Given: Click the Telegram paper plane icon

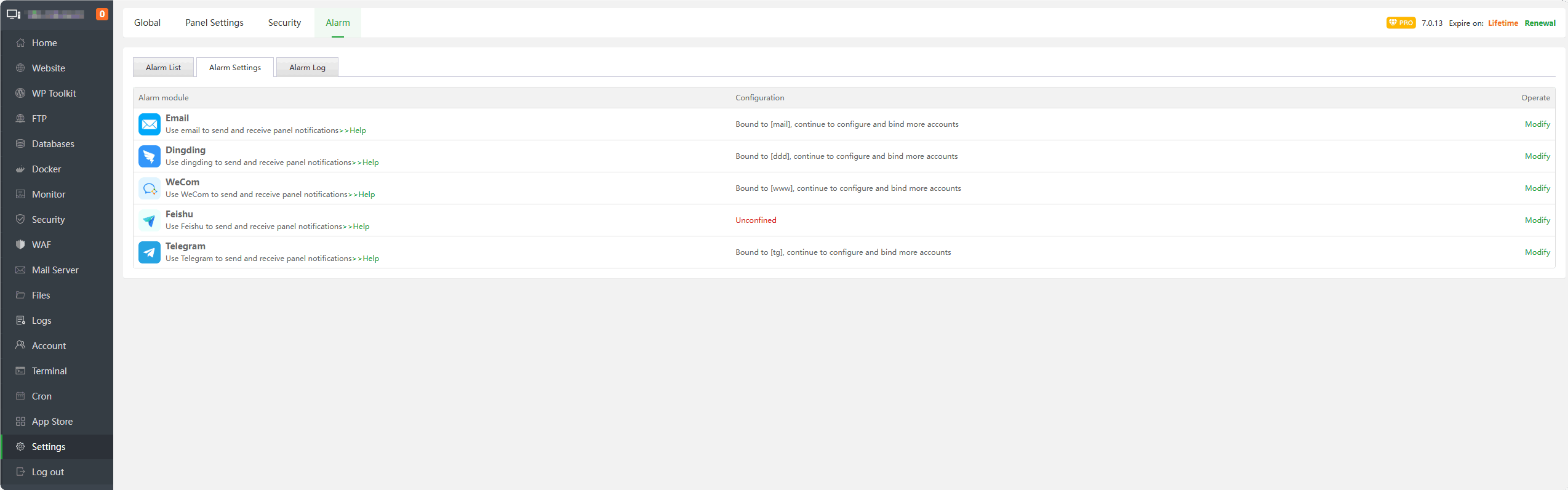Looking at the screenshot, I should pyautogui.click(x=150, y=252).
